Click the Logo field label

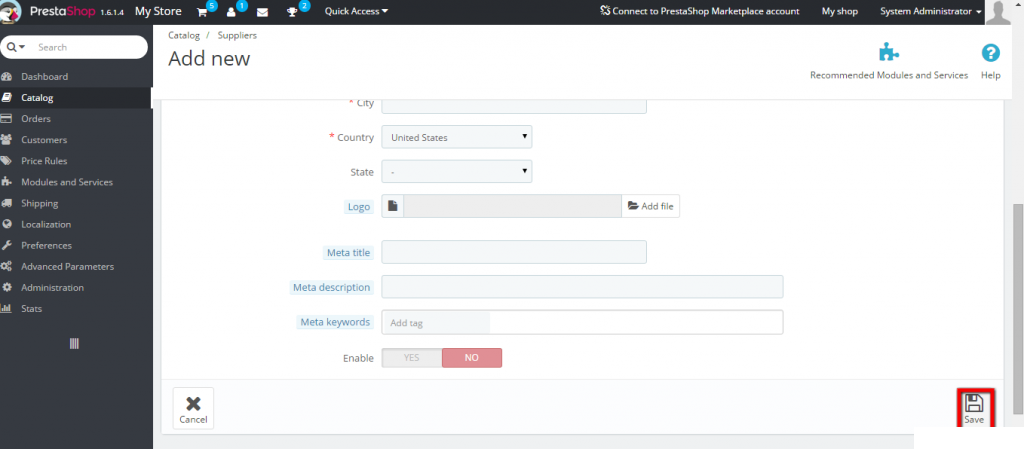[359, 207]
